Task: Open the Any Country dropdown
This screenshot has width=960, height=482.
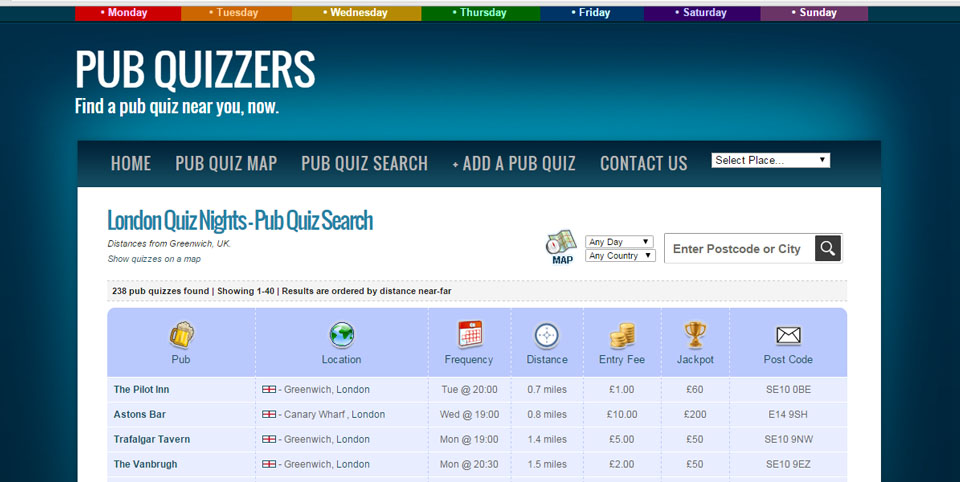Action: pyautogui.click(x=620, y=255)
